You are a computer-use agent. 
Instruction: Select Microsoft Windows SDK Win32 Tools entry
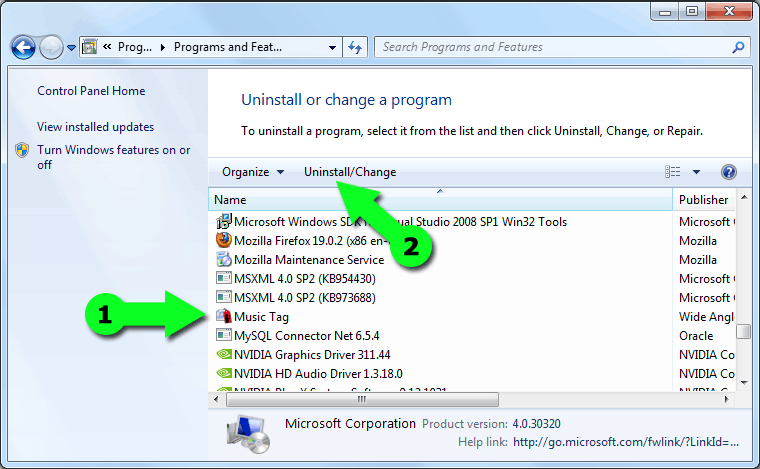[x=400, y=222]
